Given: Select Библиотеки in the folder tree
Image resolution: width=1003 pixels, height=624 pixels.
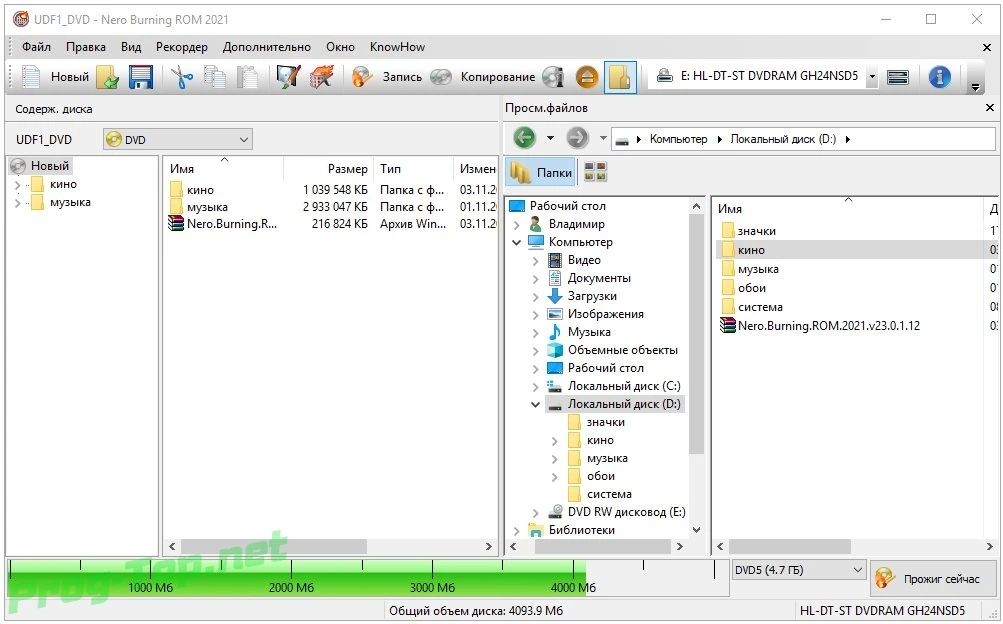Looking at the screenshot, I should tap(581, 530).
